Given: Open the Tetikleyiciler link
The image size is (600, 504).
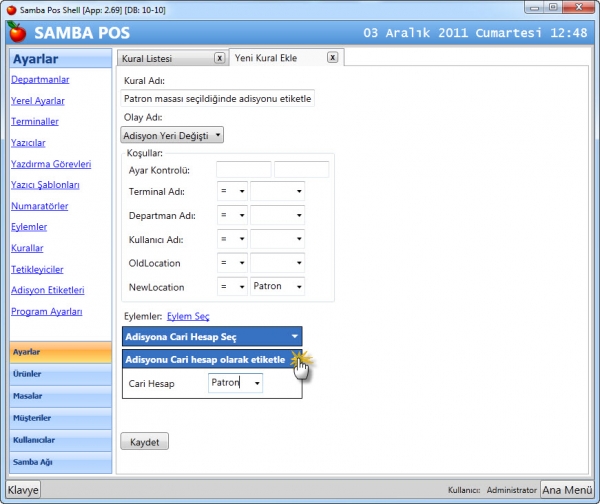Looking at the screenshot, I should [x=37, y=269].
